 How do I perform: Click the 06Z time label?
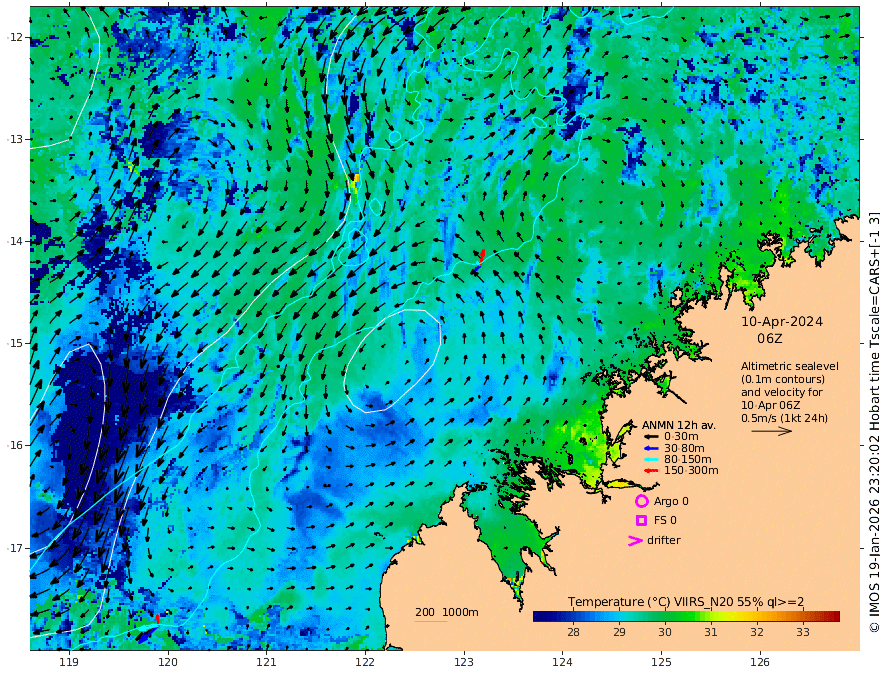[769, 339]
